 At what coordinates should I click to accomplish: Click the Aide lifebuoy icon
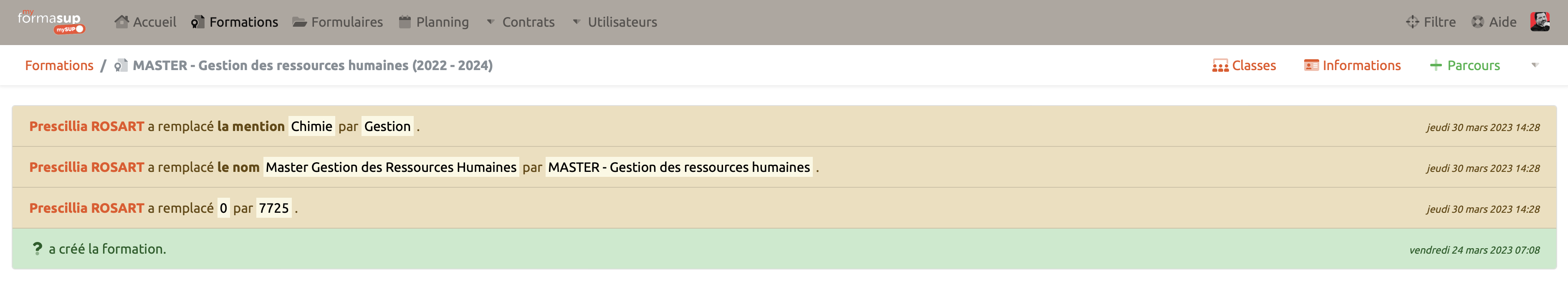click(1477, 22)
